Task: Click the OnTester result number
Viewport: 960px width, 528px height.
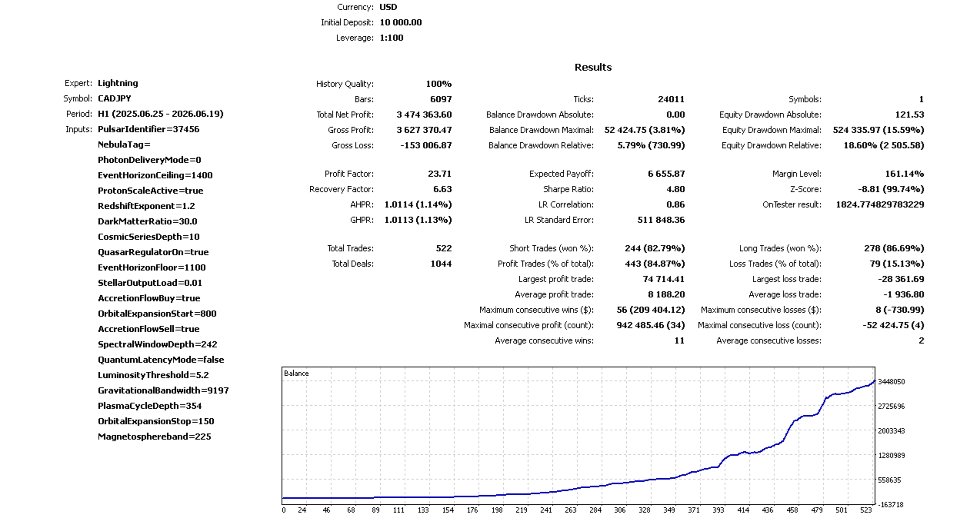Action: (x=880, y=205)
